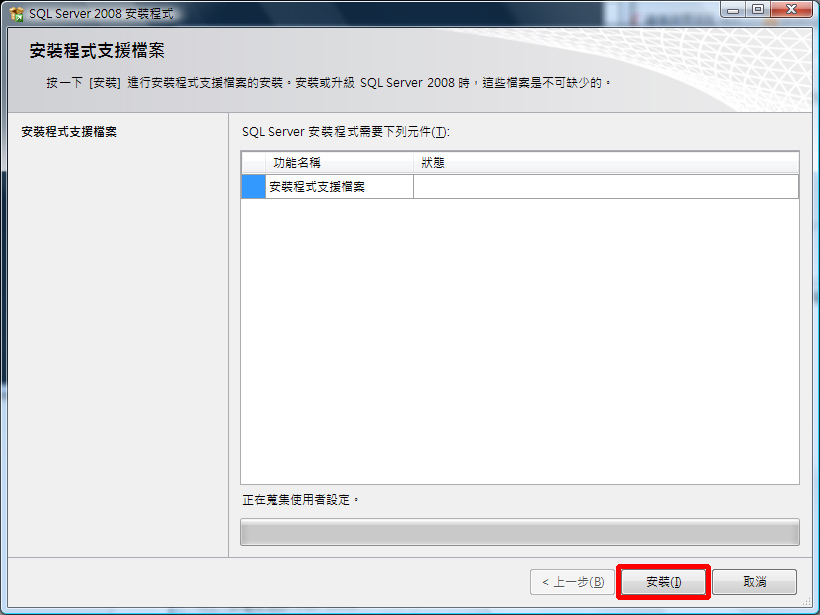Click the 取消 cancel button
Image resolution: width=820 pixels, height=615 pixels.
point(755,582)
